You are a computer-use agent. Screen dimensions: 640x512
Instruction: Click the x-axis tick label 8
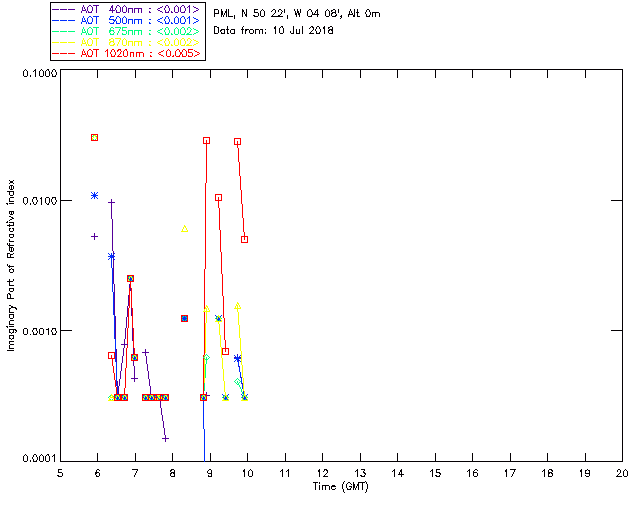pos(173,473)
